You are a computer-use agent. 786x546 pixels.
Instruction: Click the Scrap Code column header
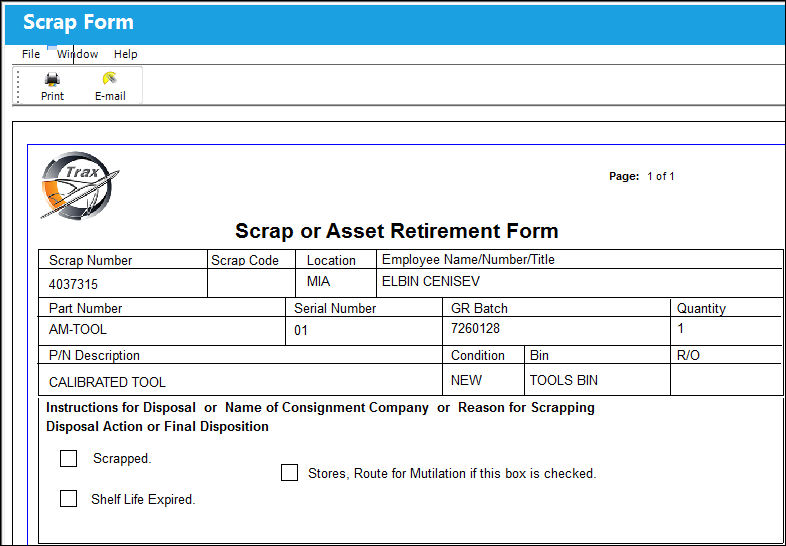[x=245, y=261]
